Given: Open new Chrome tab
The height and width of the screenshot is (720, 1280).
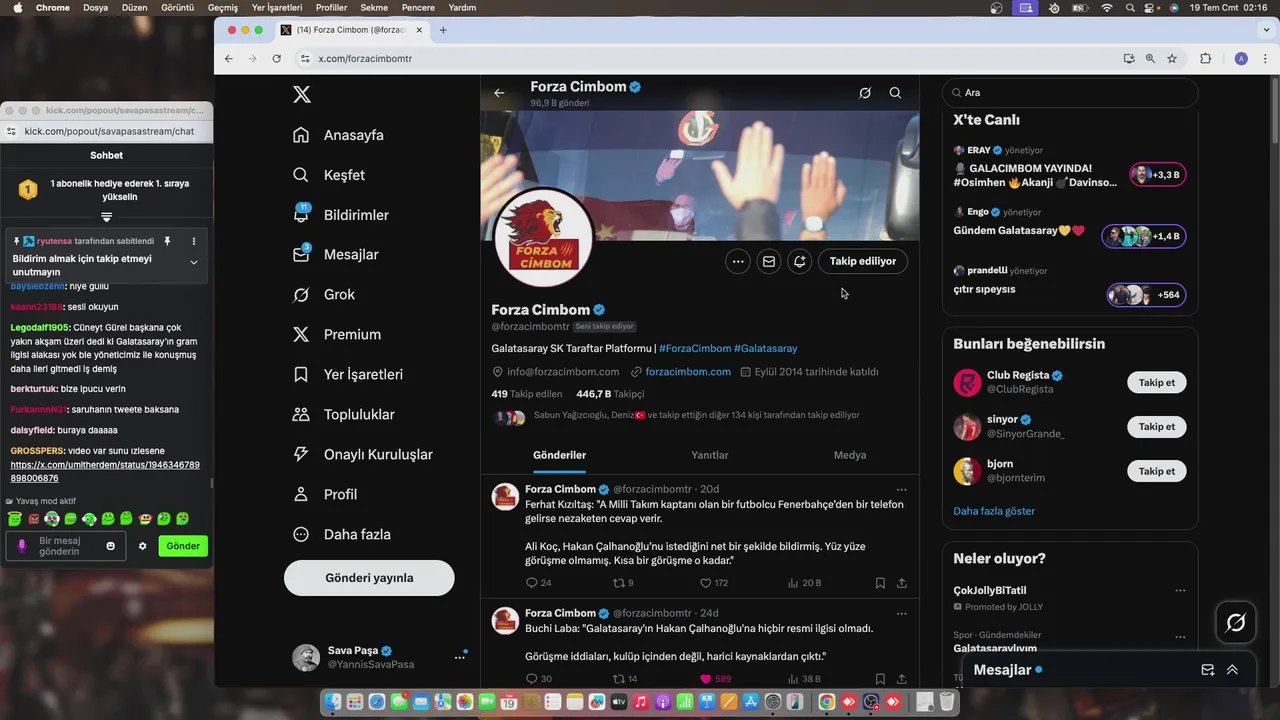Looking at the screenshot, I should pos(443,30).
